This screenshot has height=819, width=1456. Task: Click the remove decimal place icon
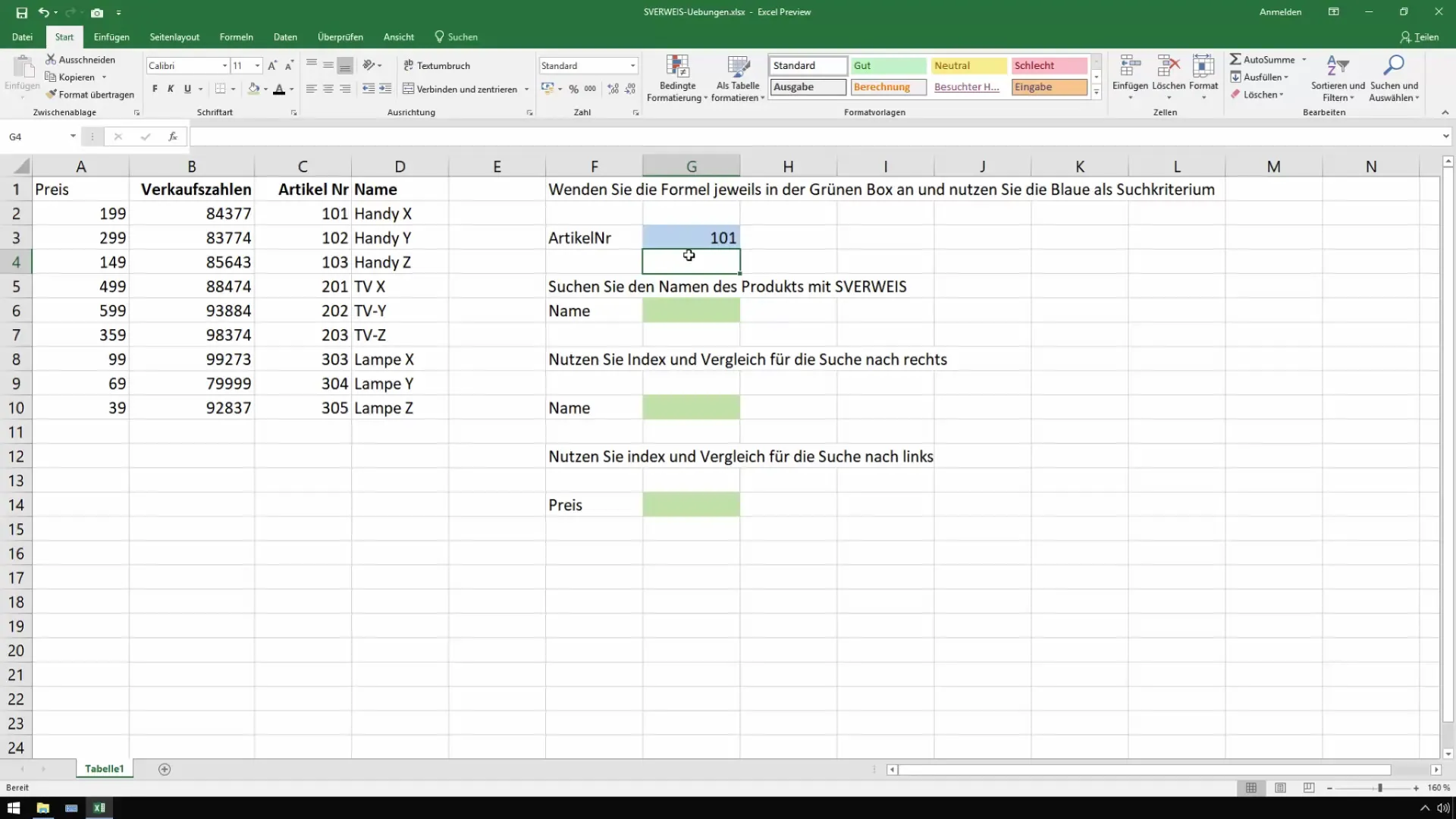[x=629, y=89]
